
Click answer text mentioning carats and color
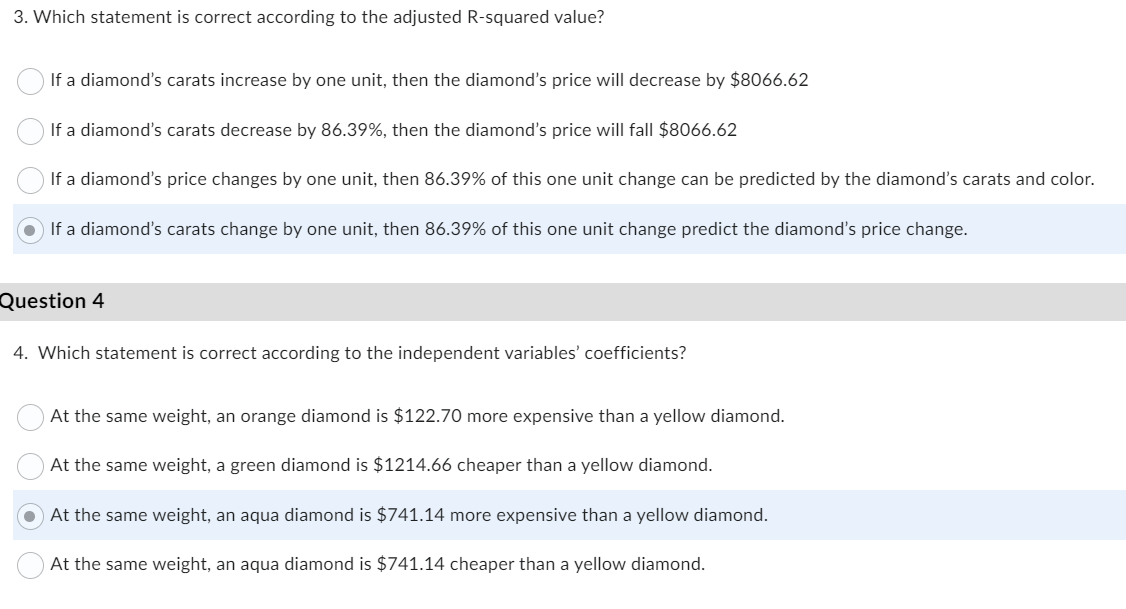click(x=572, y=179)
